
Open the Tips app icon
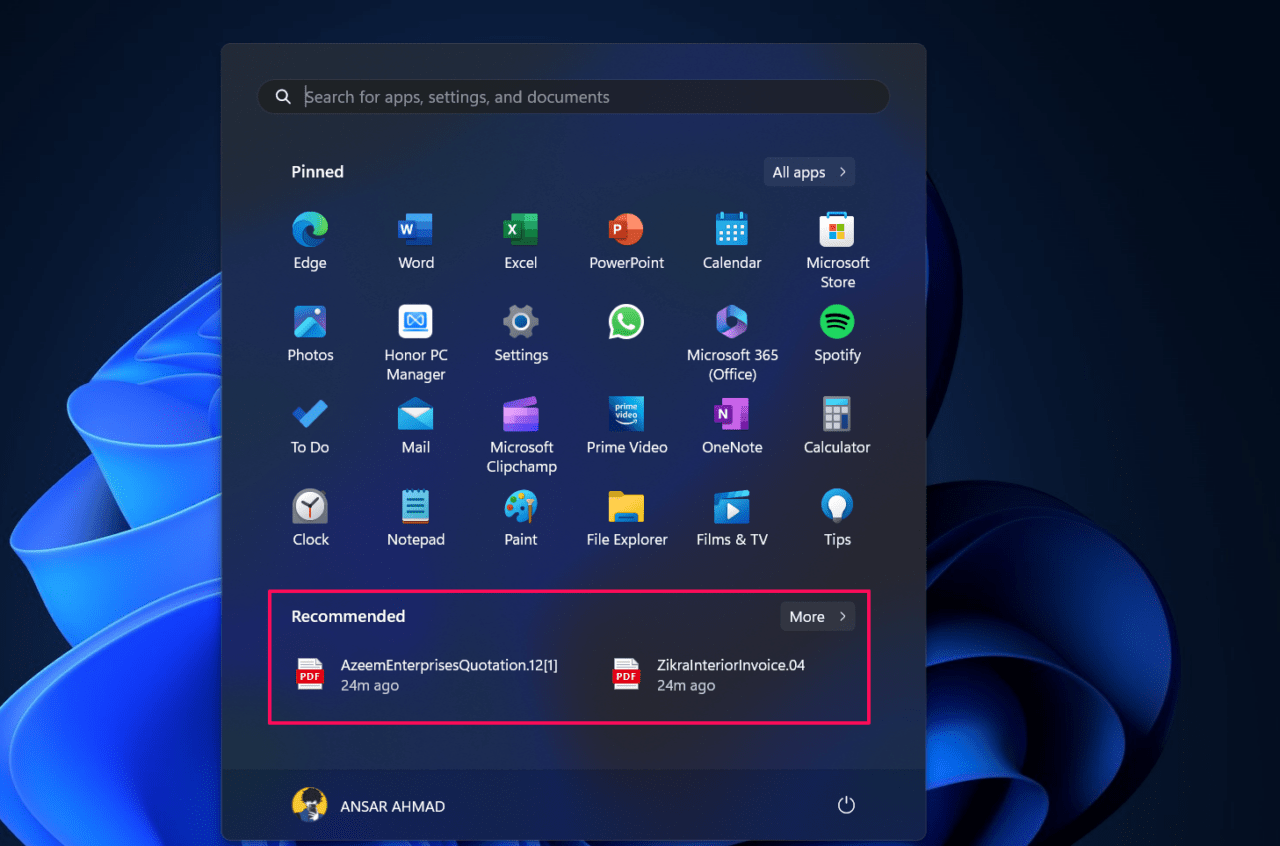[x=837, y=506]
